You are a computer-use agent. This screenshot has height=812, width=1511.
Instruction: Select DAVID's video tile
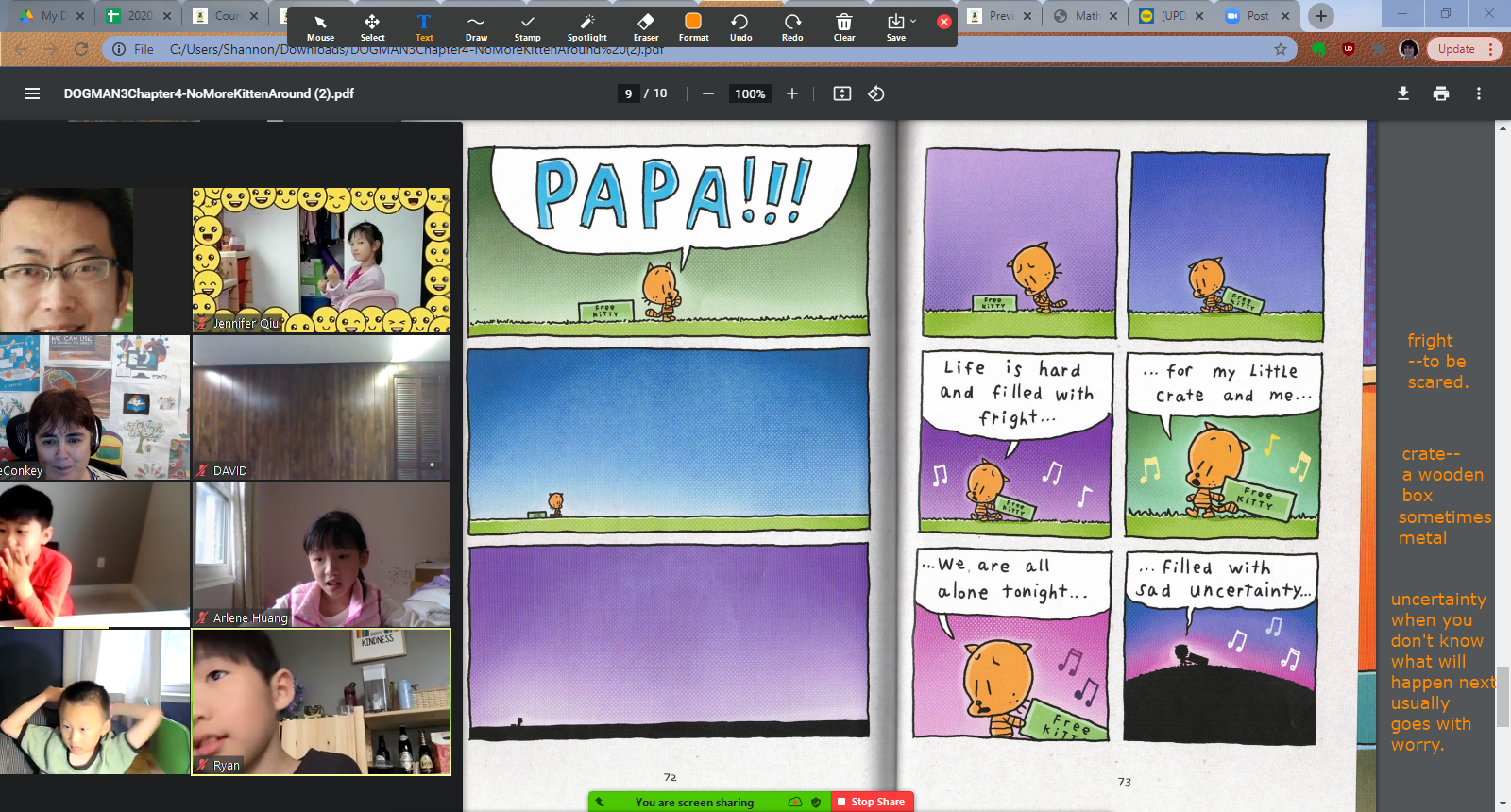point(321,407)
